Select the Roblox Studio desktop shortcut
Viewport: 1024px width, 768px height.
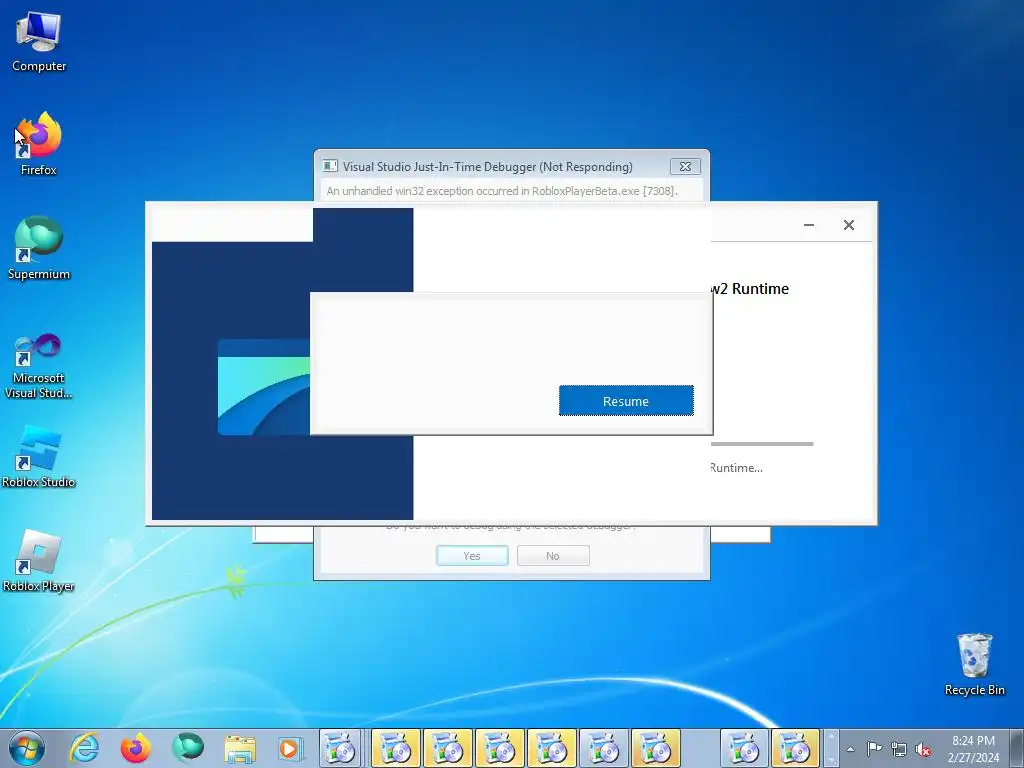[39, 456]
